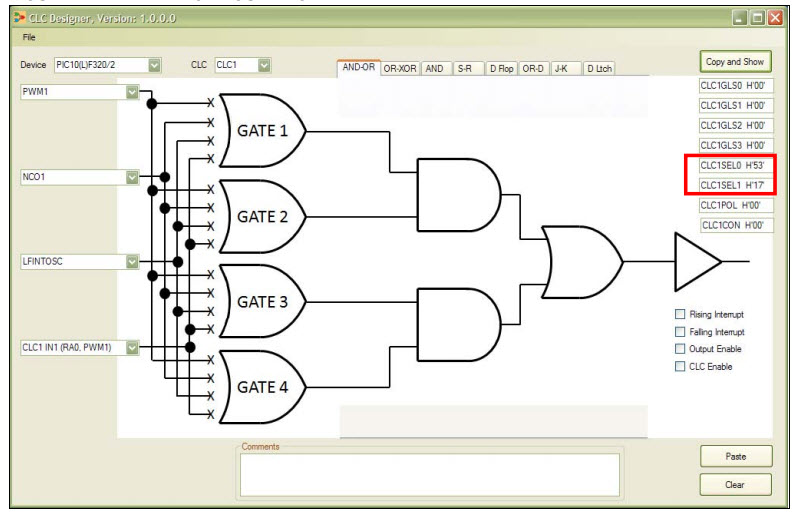
Task: Toggle Gate 1's PWM1 input X marker
Action: point(210,103)
